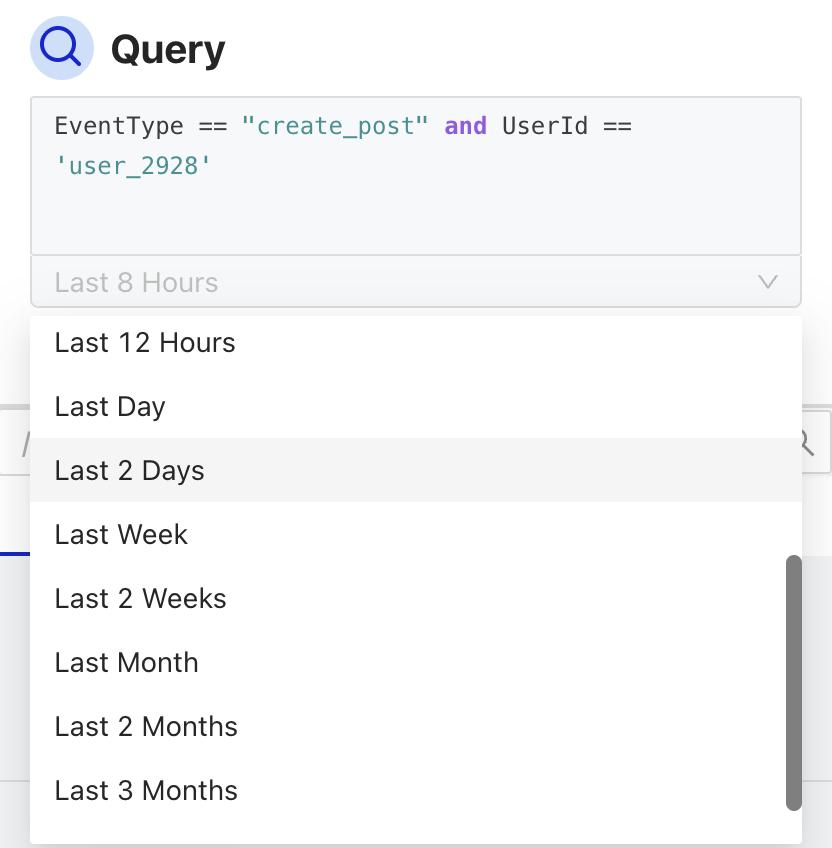Select "Last 2 Months" time range

pyautogui.click(x=146, y=727)
